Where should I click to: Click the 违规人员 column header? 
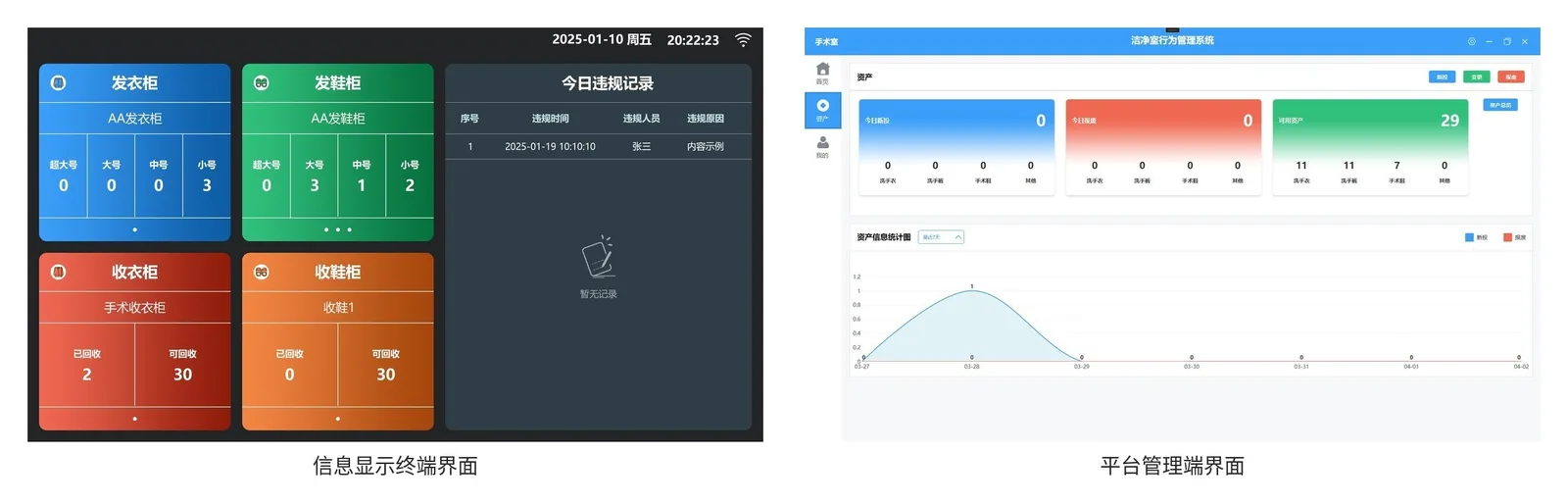click(641, 119)
